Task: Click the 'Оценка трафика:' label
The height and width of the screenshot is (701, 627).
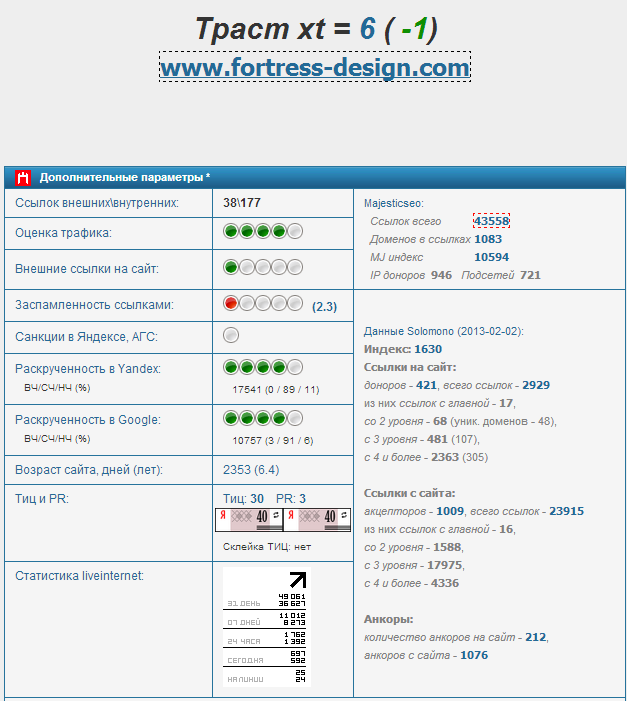Action: (64, 233)
